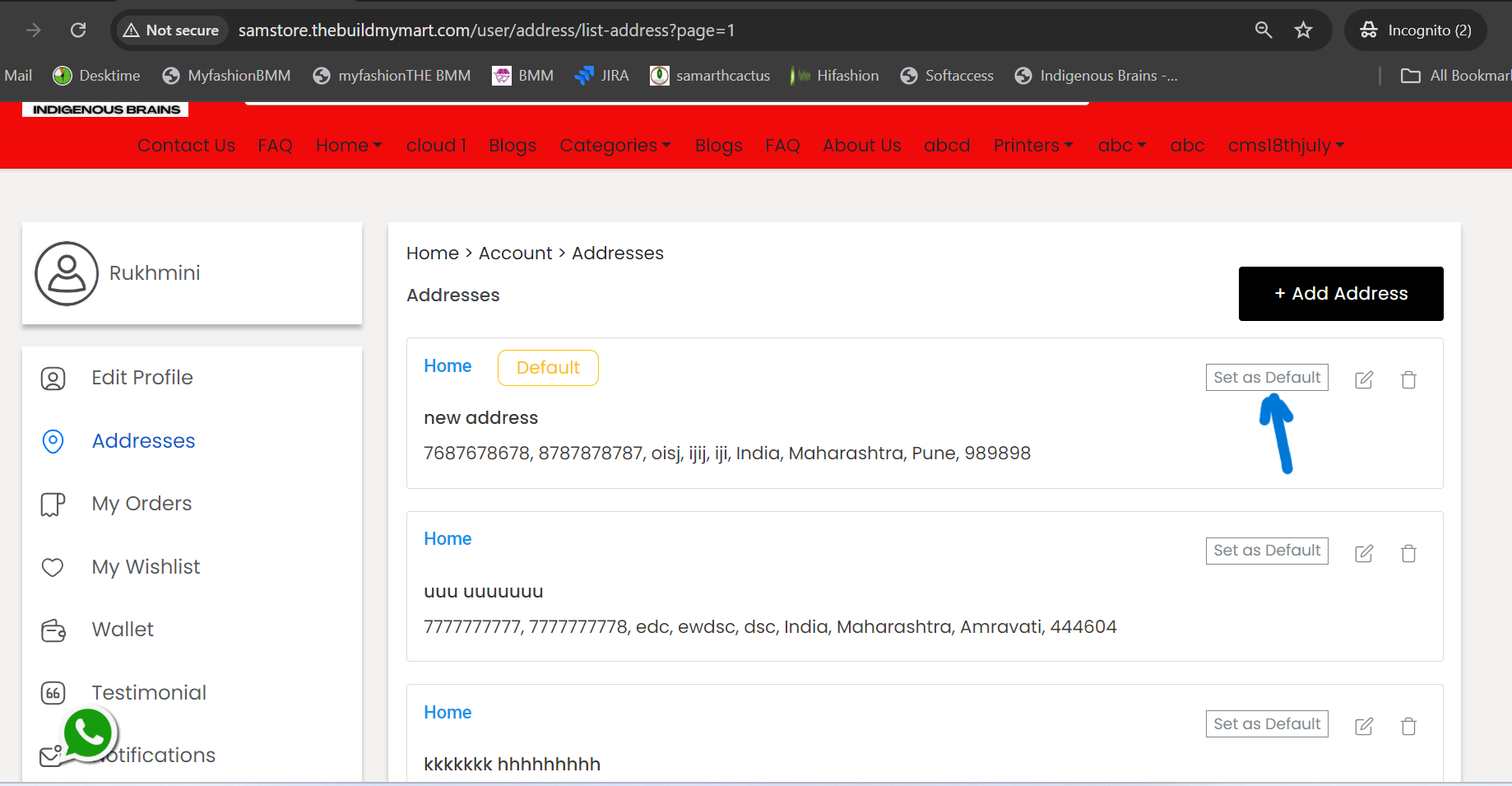Delete the 'kkkkkkk hhhhhhhhh' address with trash icon
This screenshot has height=786, width=1512.
click(1408, 726)
